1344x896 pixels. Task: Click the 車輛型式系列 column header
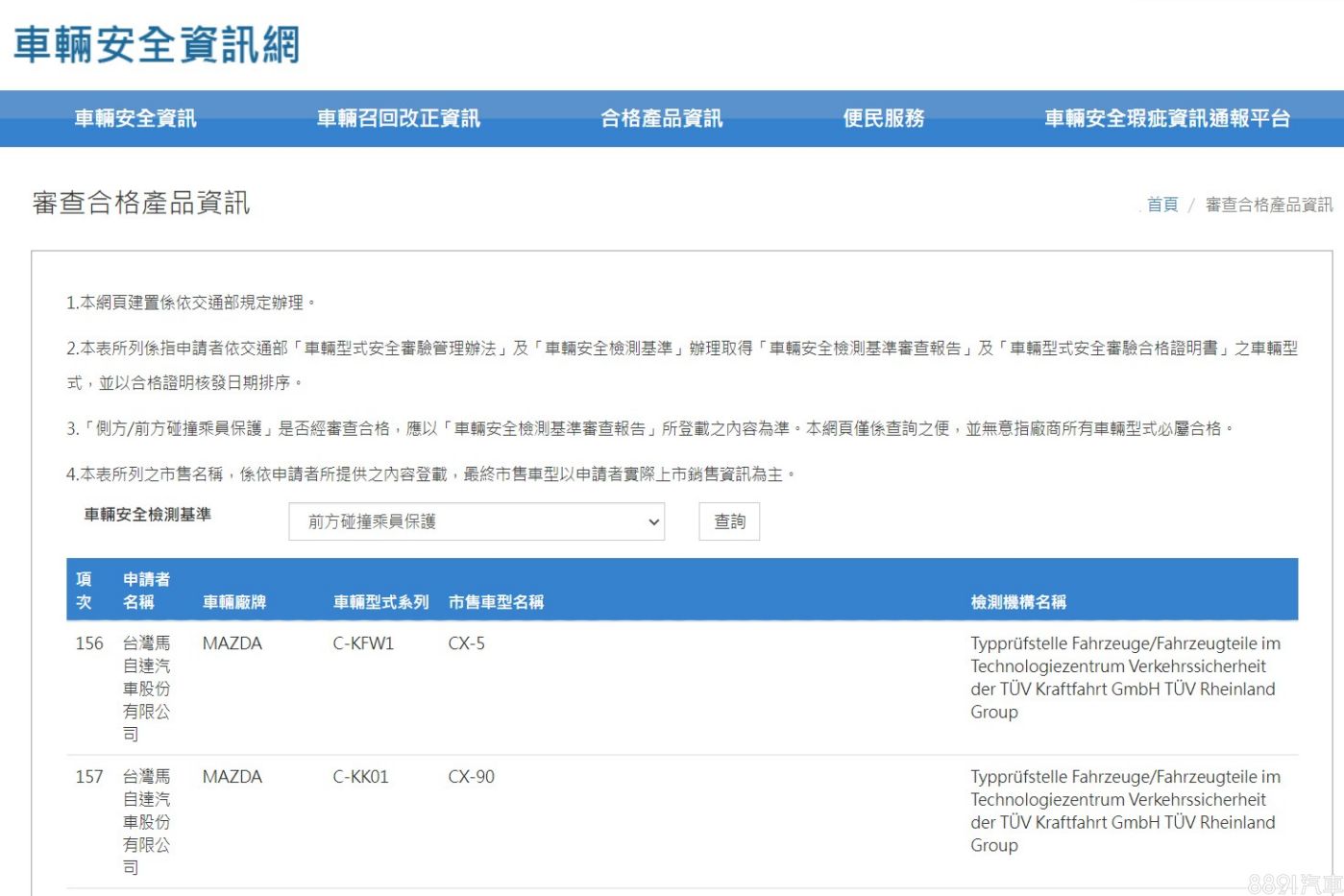(380, 602)
